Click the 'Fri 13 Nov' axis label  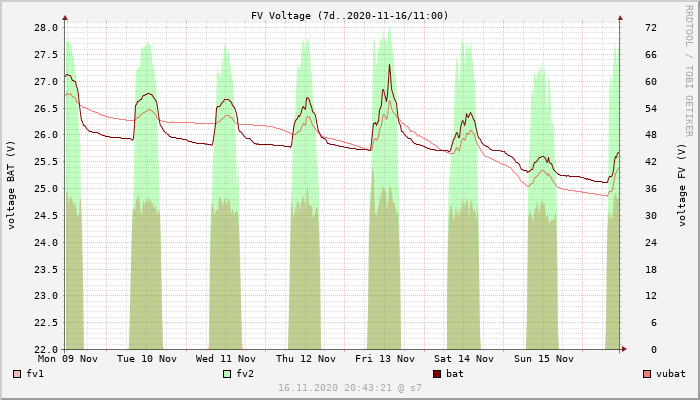click(385, 358)
